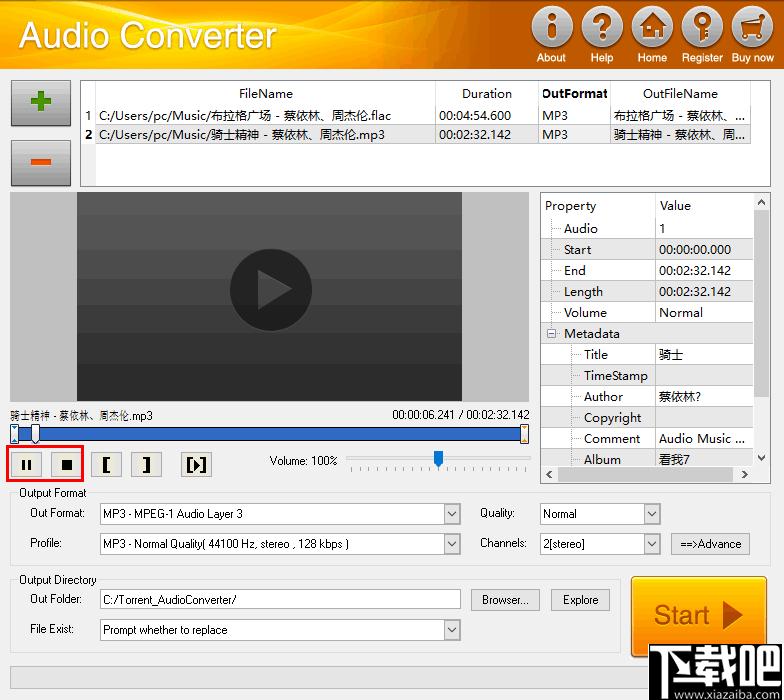Viewport: 784px width, 700px height.
Task: Play the selected bracketed segment
Action: pyautogui.click(x=196, y=465)
